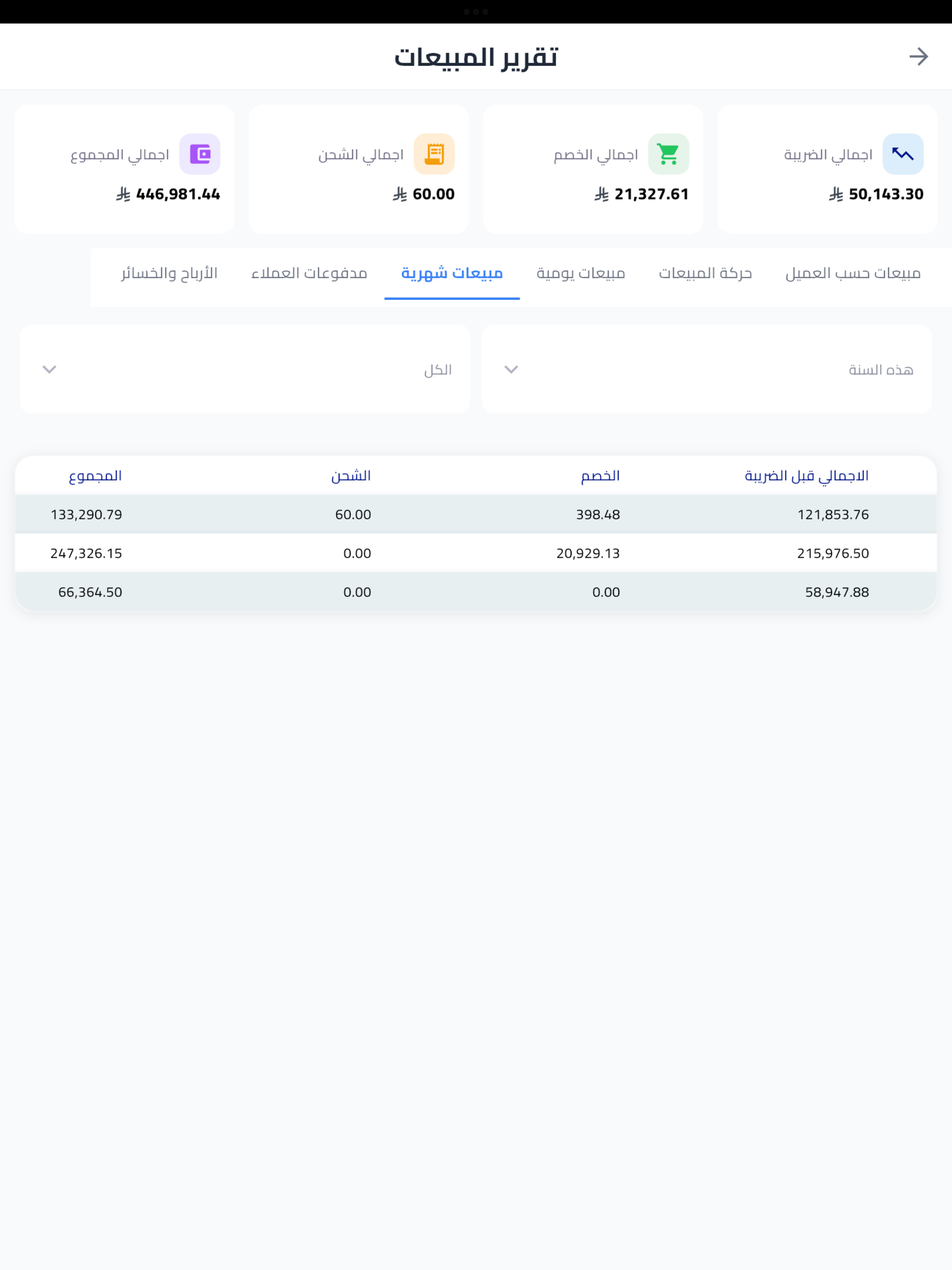The image size is (952, 1270).
Task: Open the هذه السنة period dropdown
Action: pyautogui.click(x=706, y=369)
